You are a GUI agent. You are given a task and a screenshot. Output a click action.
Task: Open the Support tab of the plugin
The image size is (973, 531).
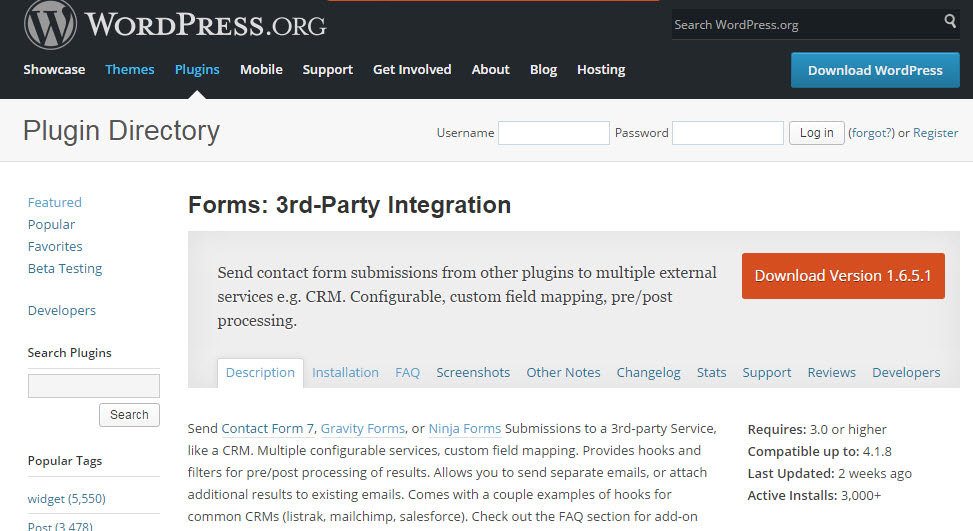[x=766, y=373]
